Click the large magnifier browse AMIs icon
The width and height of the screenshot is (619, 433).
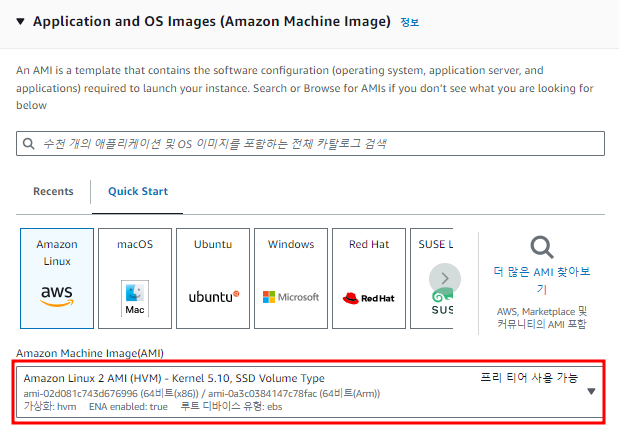click(x=542, y=247)
